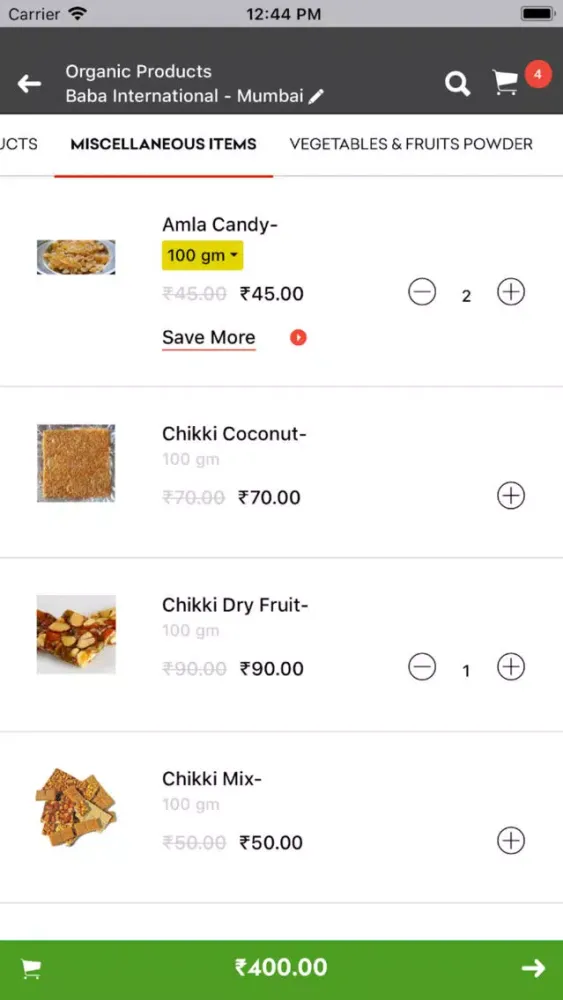Add Chikki Coconut with plus icon

[511, 496]
